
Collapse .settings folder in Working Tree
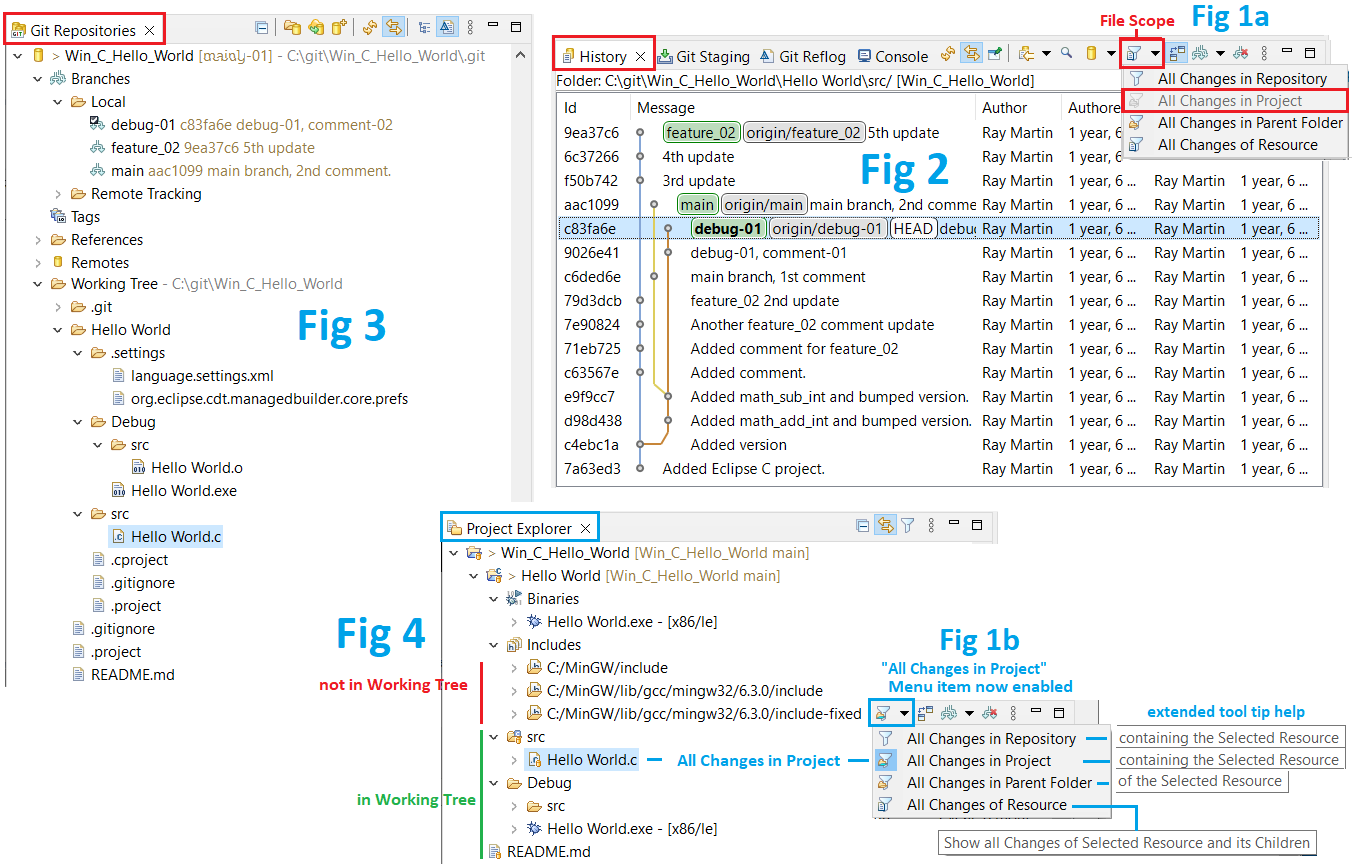click(x=78, y=353)
